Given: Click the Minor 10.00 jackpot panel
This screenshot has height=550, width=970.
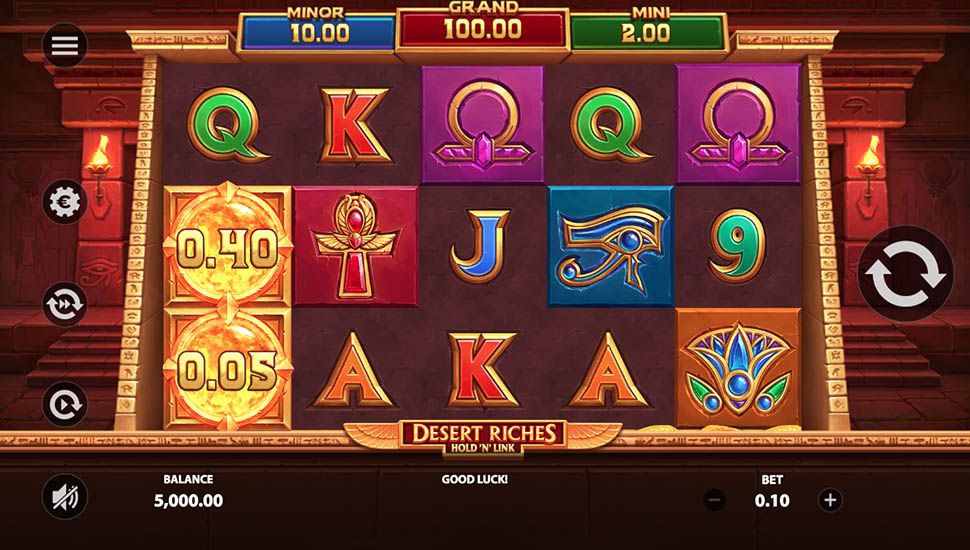Looking at the screenshot, I should click(x=318, y=32).
